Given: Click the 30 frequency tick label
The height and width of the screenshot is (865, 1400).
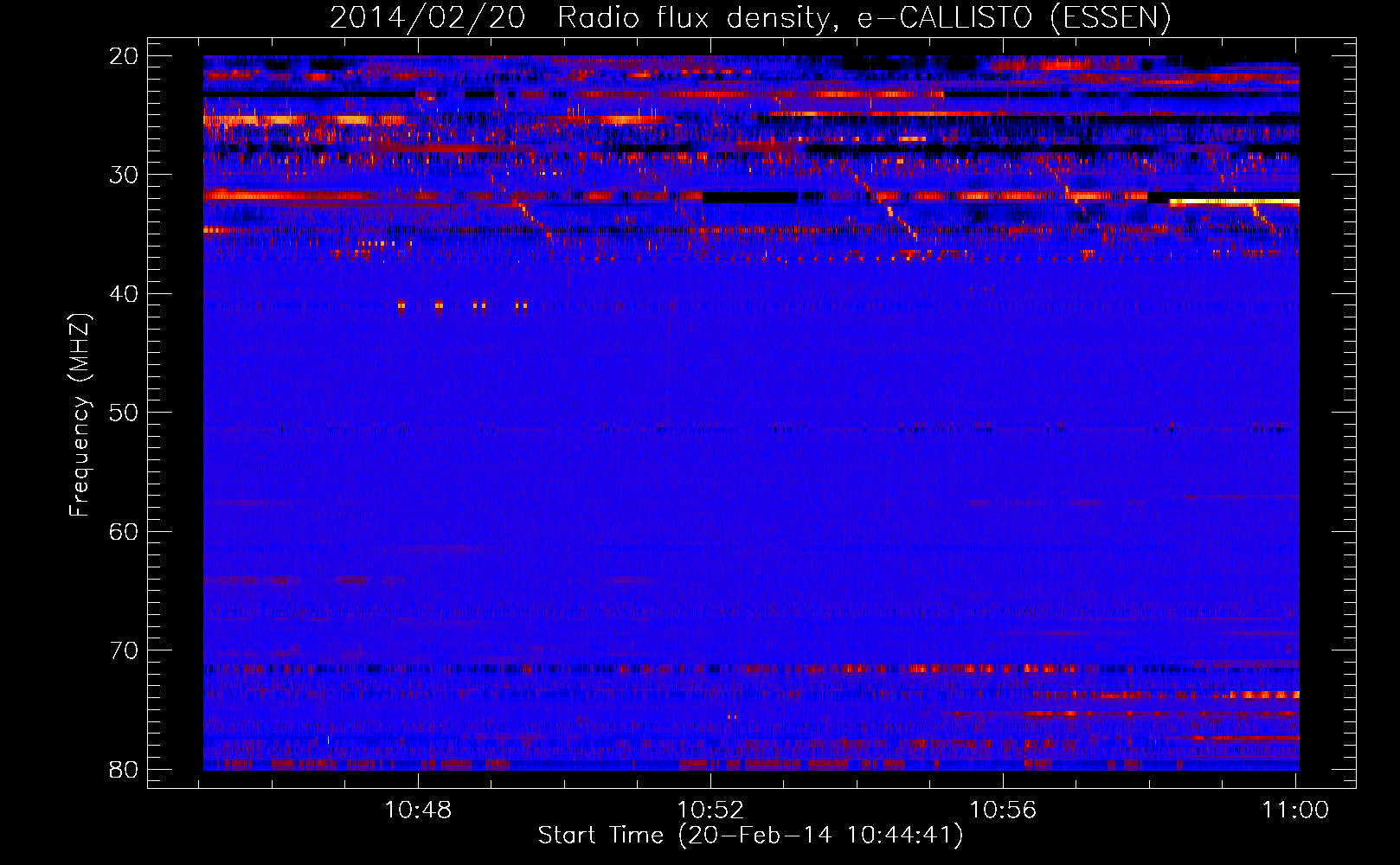Looking at the screenshot, I should 125,175.
